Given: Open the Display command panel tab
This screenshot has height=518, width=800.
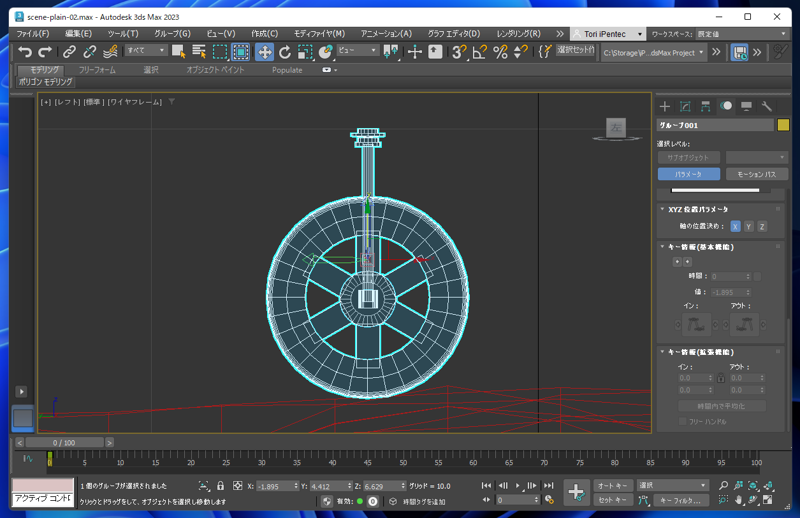Looking at the screenshot, I should tap(746, 106).
